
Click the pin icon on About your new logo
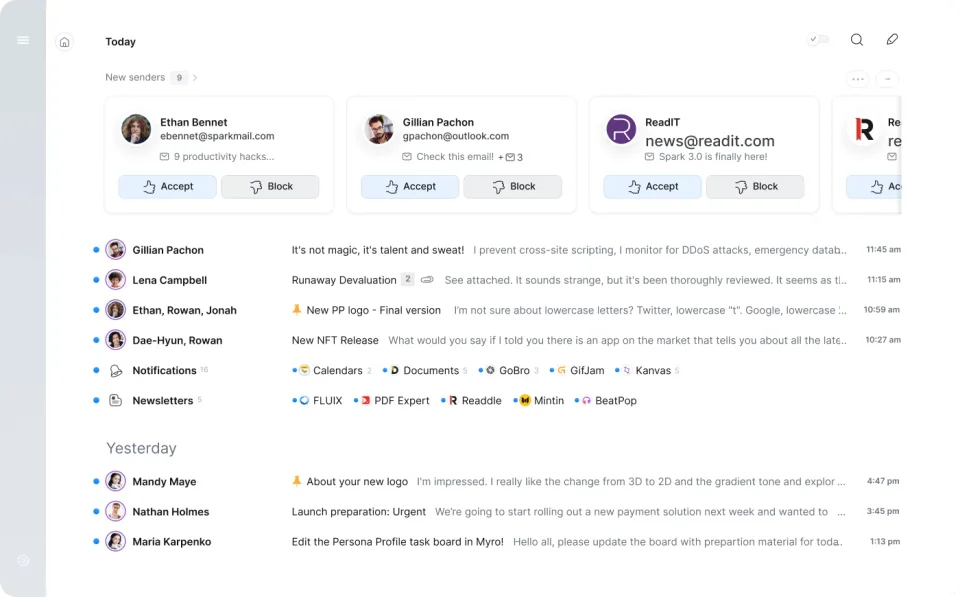coord(296,481)
